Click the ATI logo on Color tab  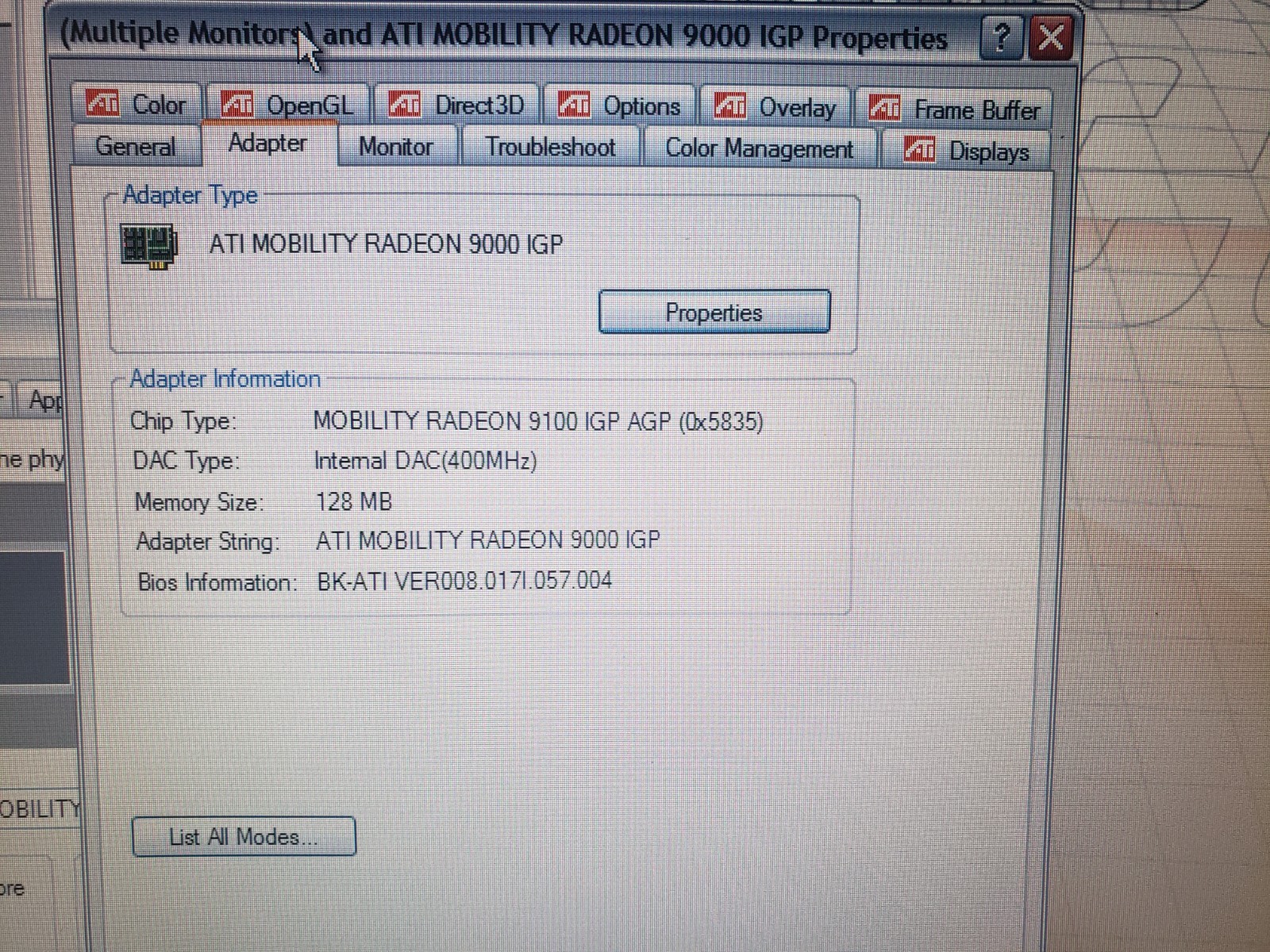[102, 104]
